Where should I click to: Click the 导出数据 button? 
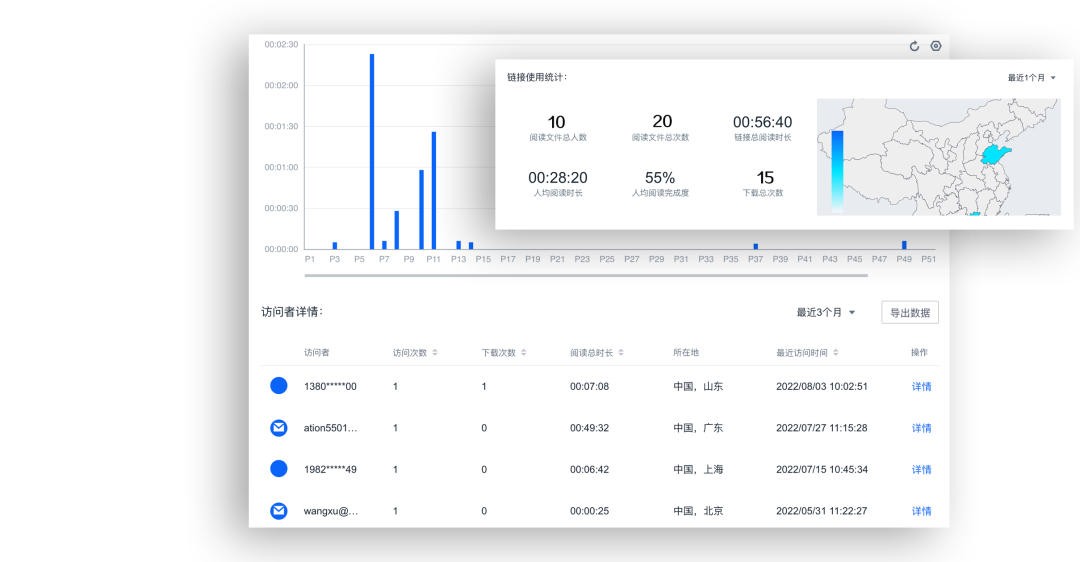click(x=910, y=313)
